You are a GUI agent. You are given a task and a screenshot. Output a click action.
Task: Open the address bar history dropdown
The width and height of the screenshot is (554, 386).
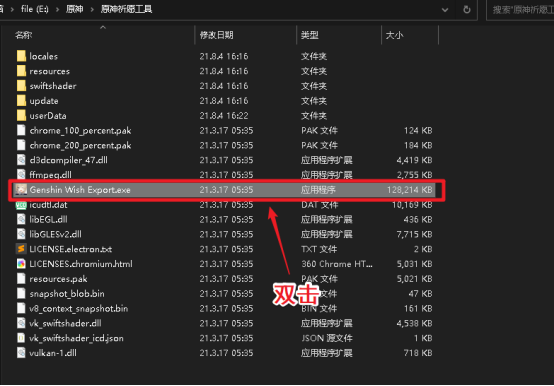click(x=445, y=10)
